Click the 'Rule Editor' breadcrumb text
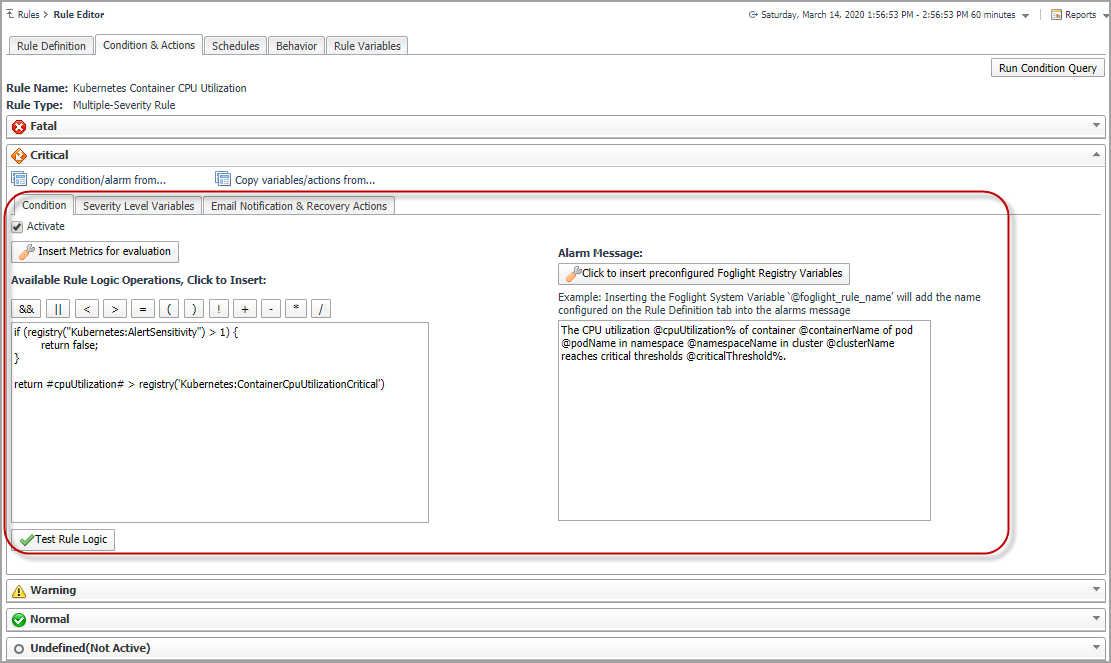 pos(79,14)
